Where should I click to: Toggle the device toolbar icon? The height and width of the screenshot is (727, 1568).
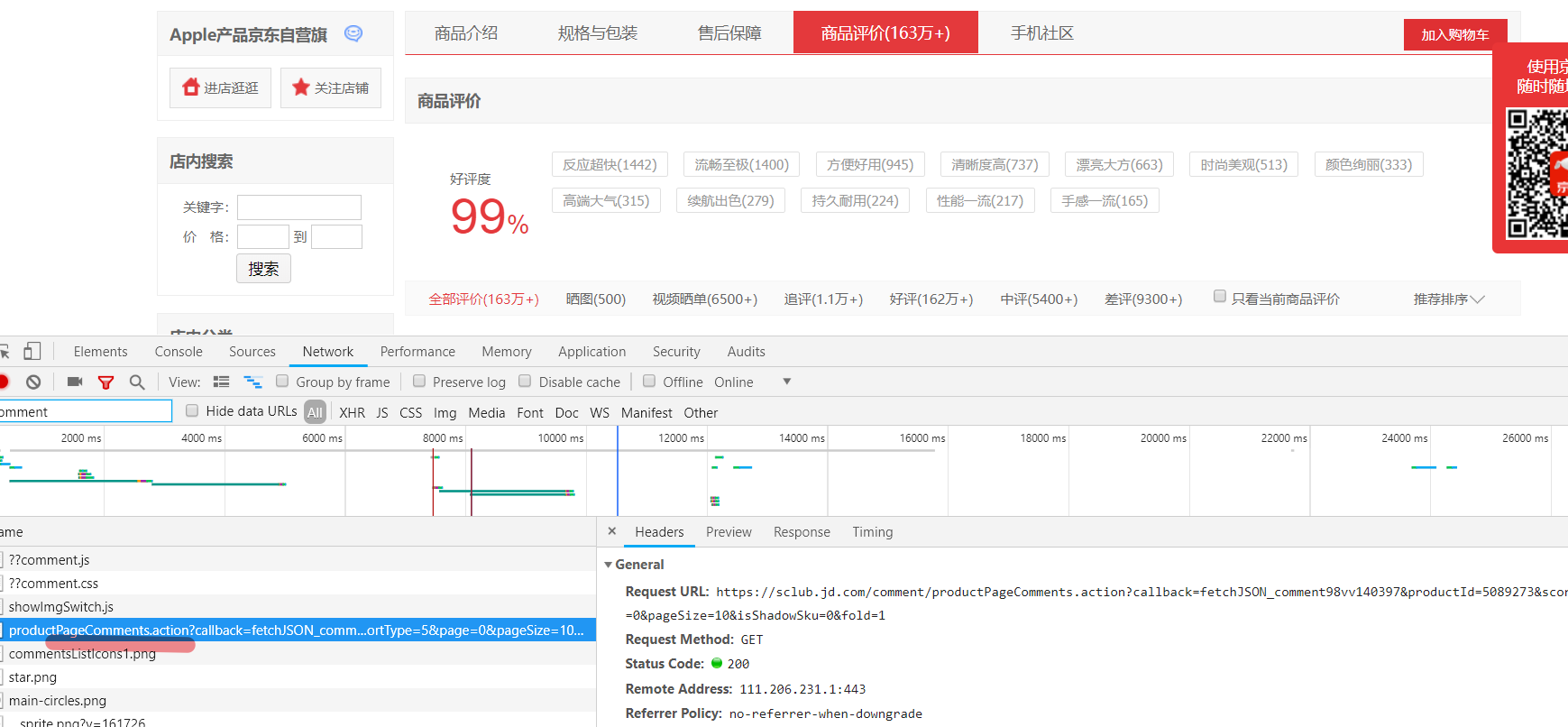click(32, 352)
